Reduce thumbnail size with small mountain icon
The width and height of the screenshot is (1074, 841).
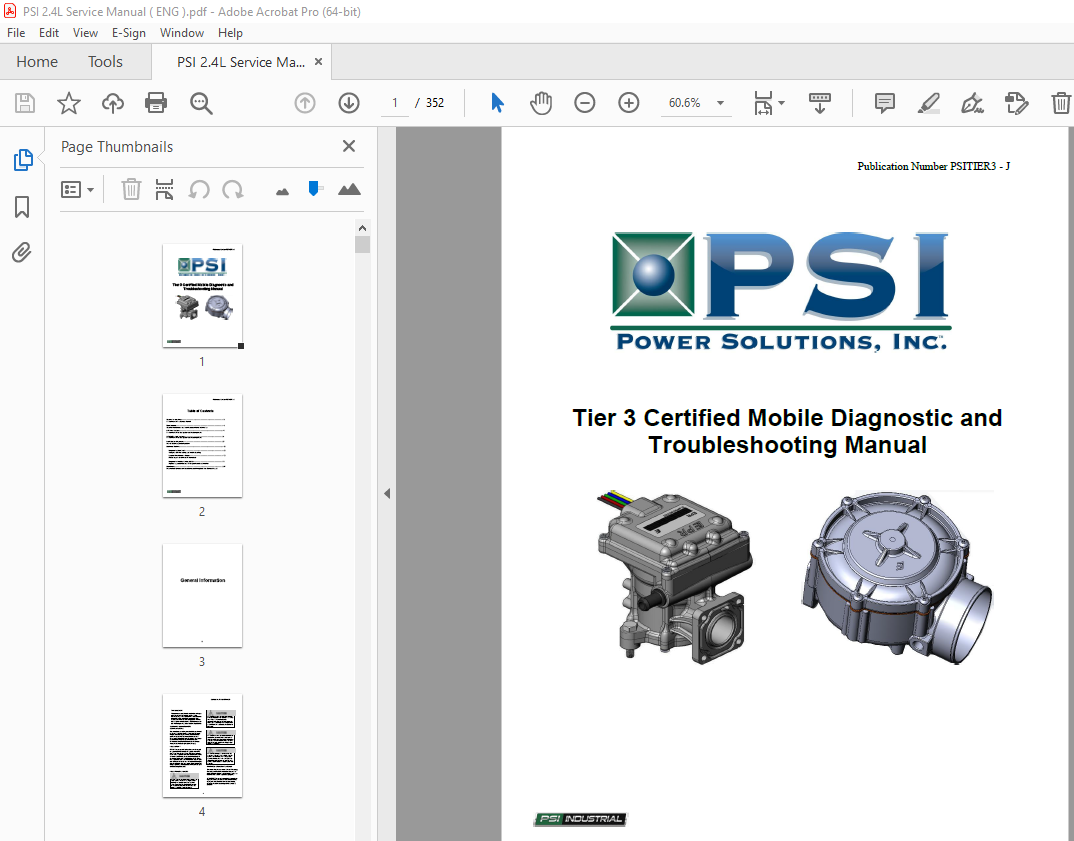(282, 192)
